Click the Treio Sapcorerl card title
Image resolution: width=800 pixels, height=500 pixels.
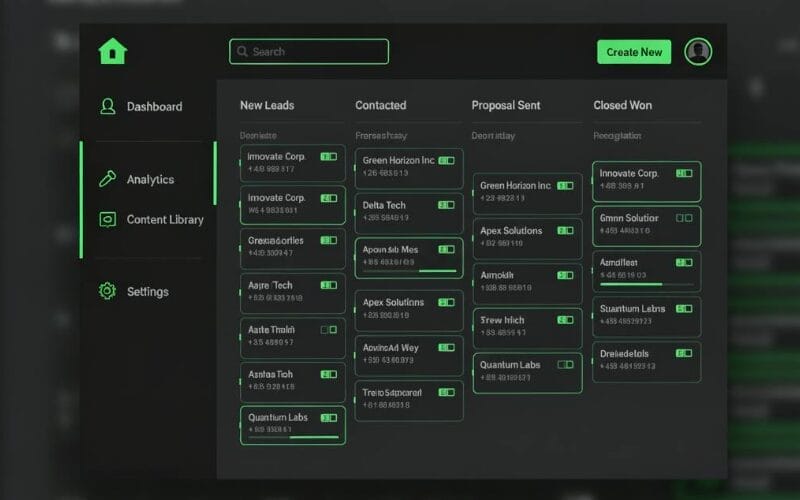392,392
